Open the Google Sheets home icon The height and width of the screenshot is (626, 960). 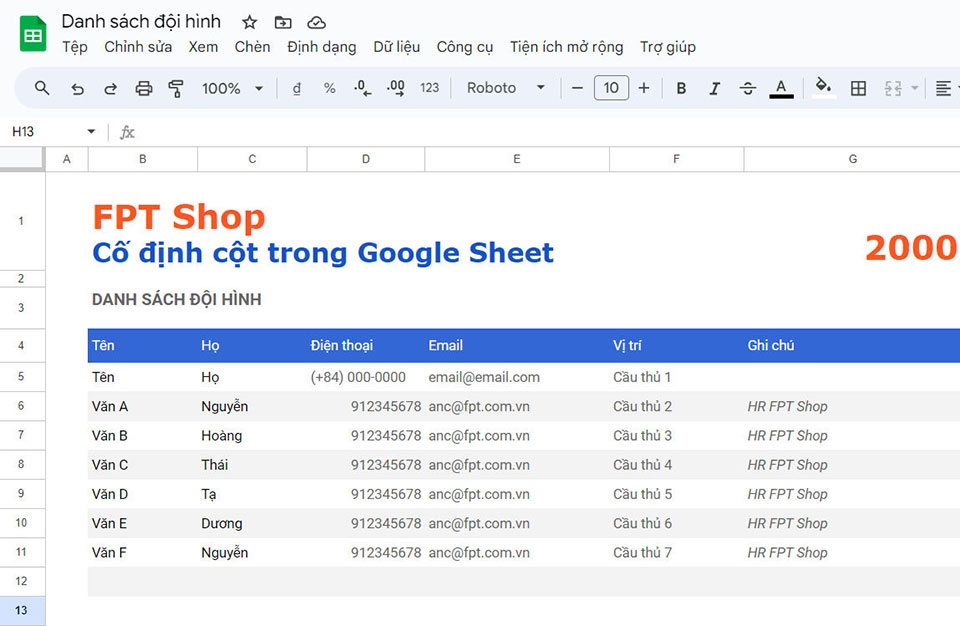pyautogui.click(x=33, y=34)
